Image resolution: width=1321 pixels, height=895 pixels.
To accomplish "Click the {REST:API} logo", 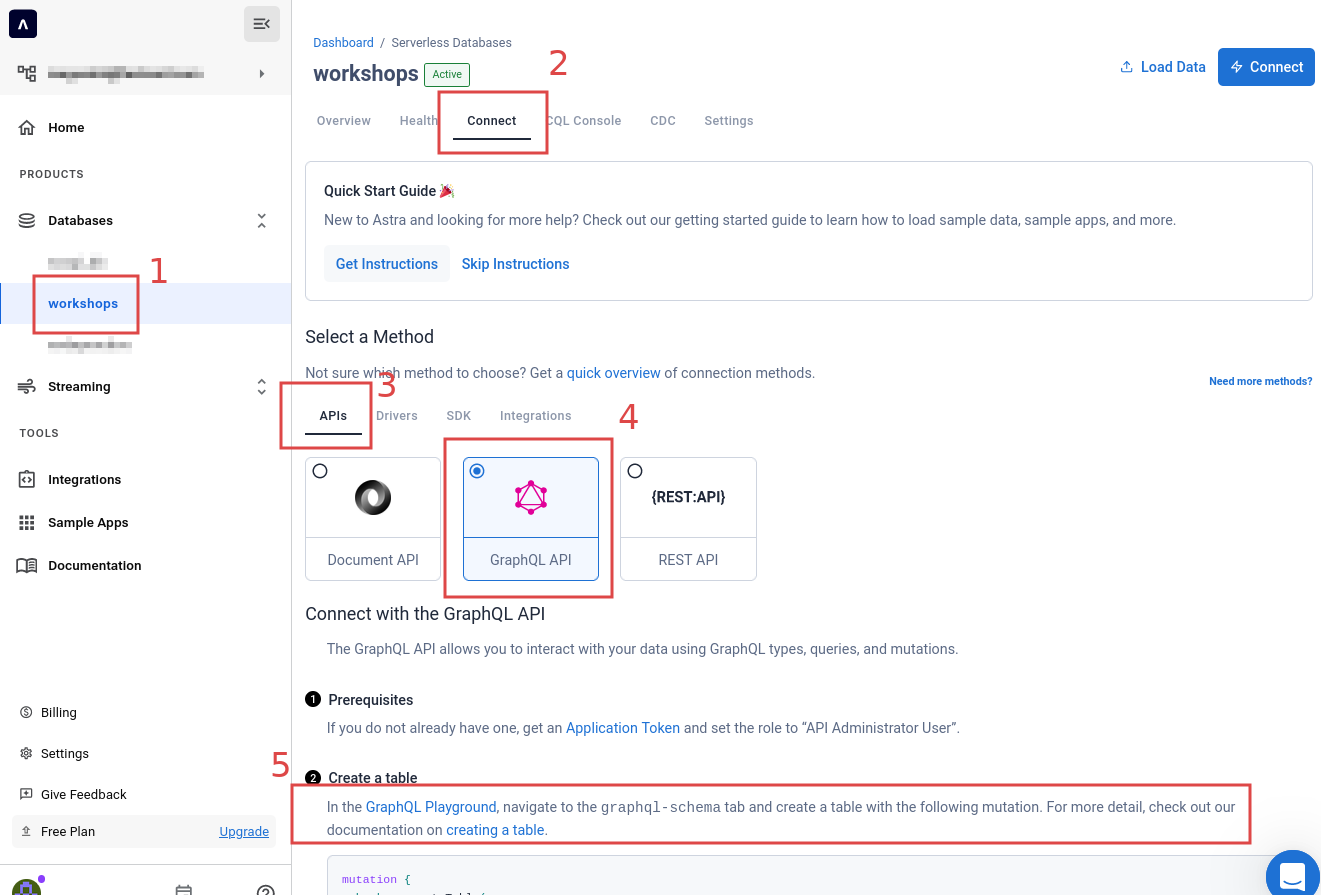I will click(688, 497).
